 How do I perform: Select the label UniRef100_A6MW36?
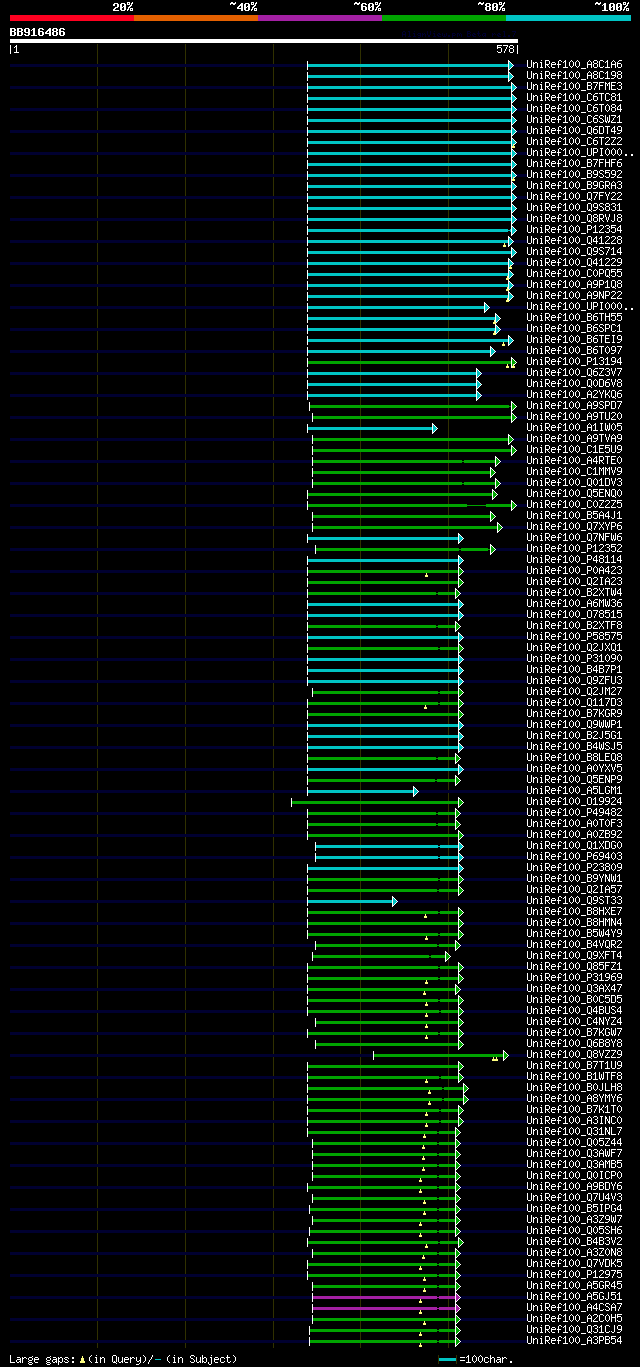pos(574,603)
